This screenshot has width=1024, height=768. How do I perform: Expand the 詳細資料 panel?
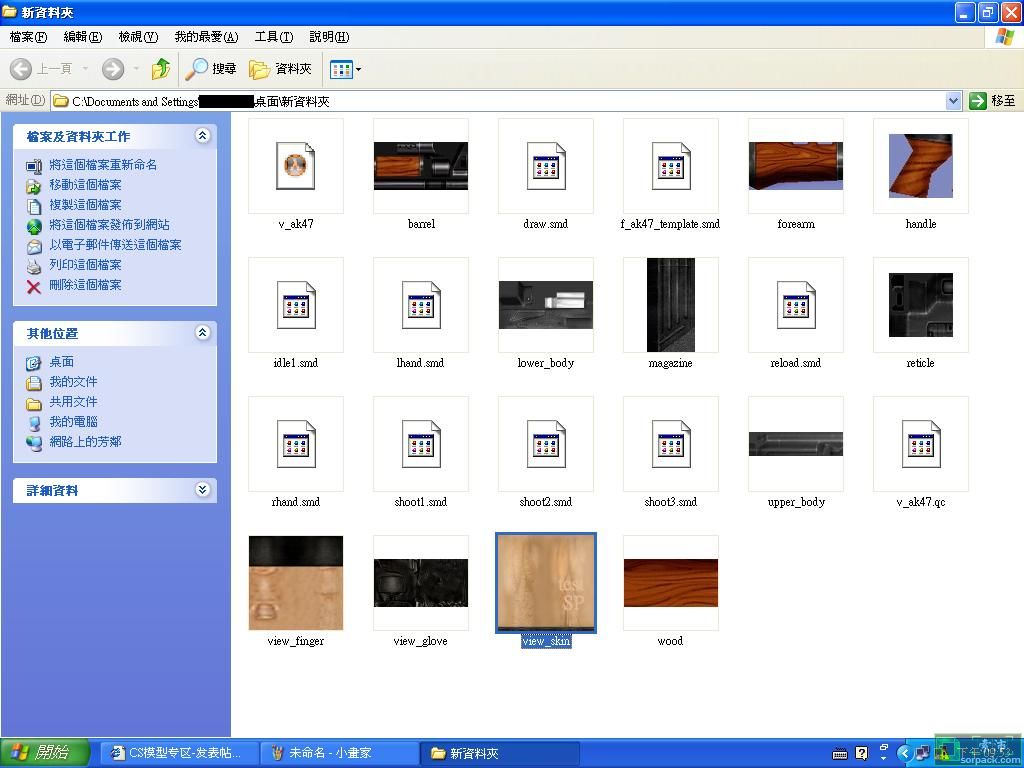(x=202, y=490)
